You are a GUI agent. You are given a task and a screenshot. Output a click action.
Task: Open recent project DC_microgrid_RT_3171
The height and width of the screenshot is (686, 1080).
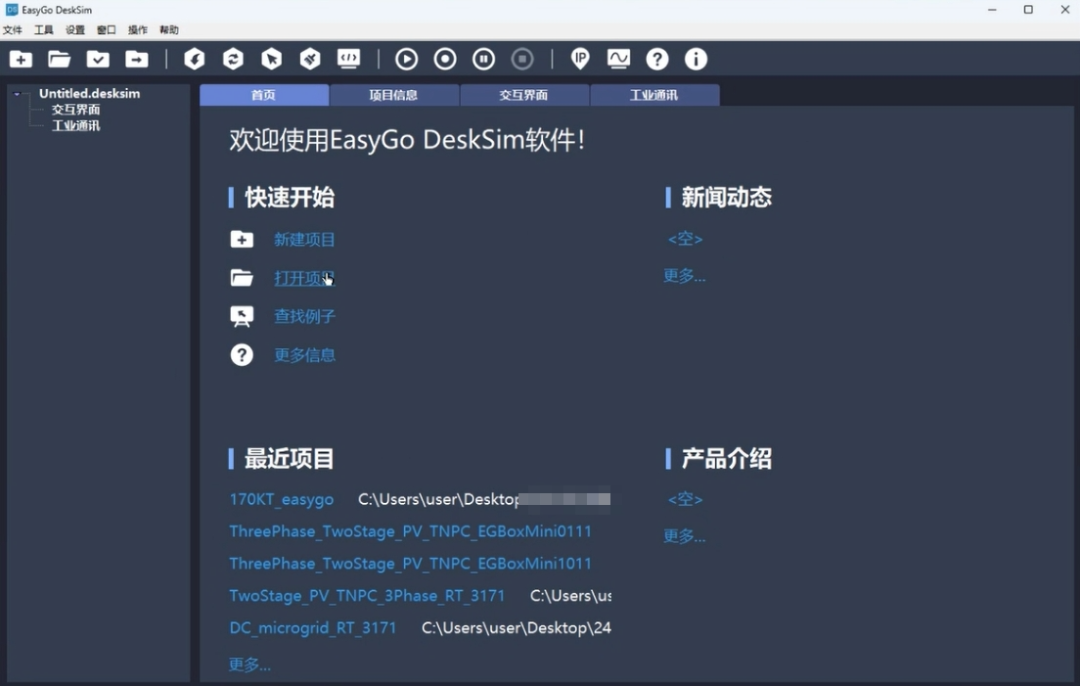(313, 628)
